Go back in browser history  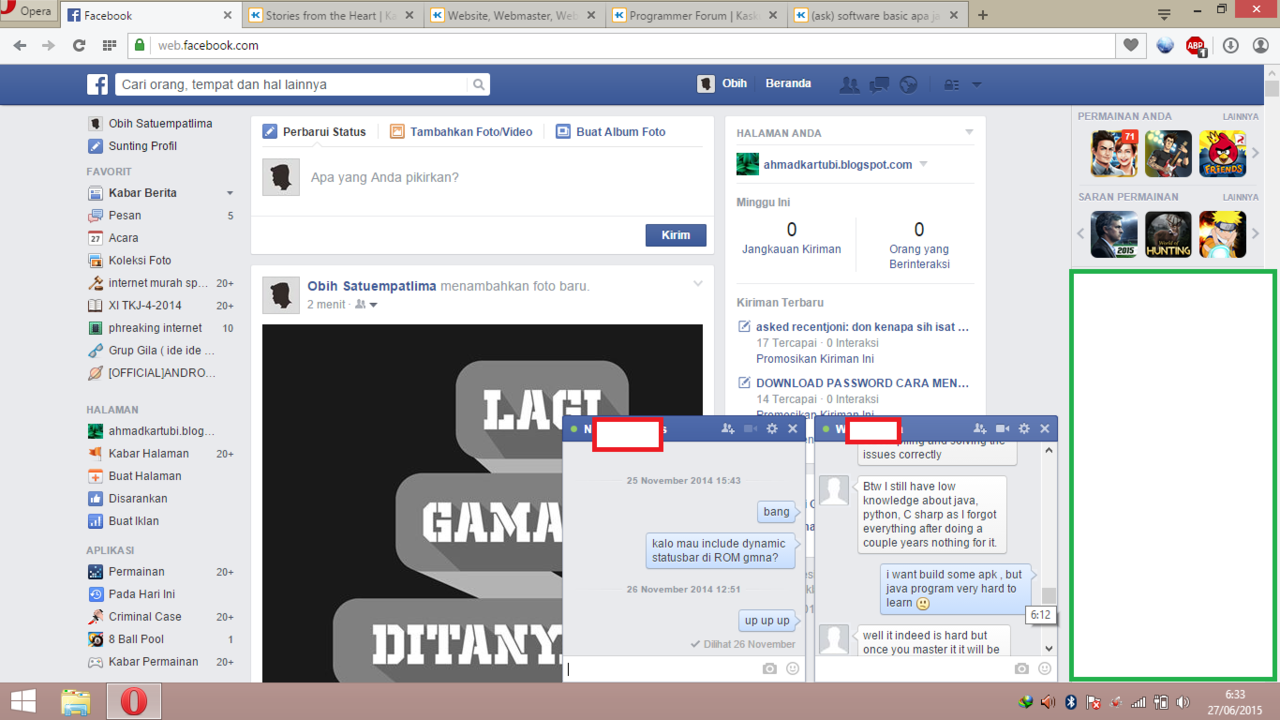click(x=20, y=45)
